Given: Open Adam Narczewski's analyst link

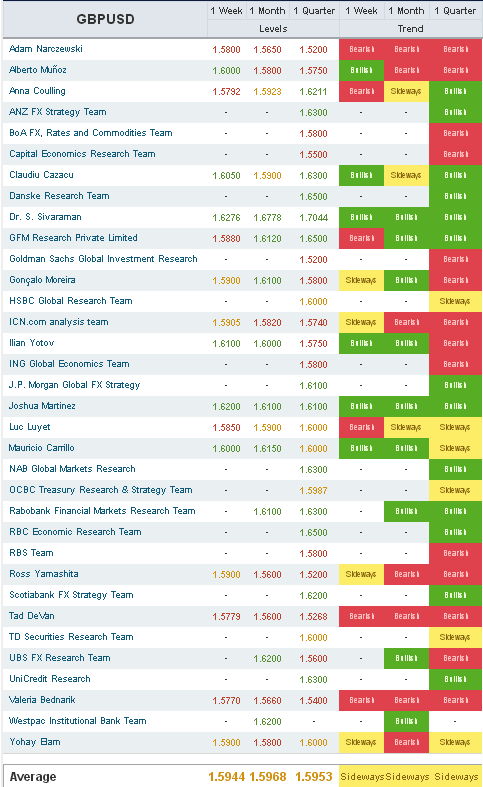Looking at the screenshot, I should [x=46, y=49].
